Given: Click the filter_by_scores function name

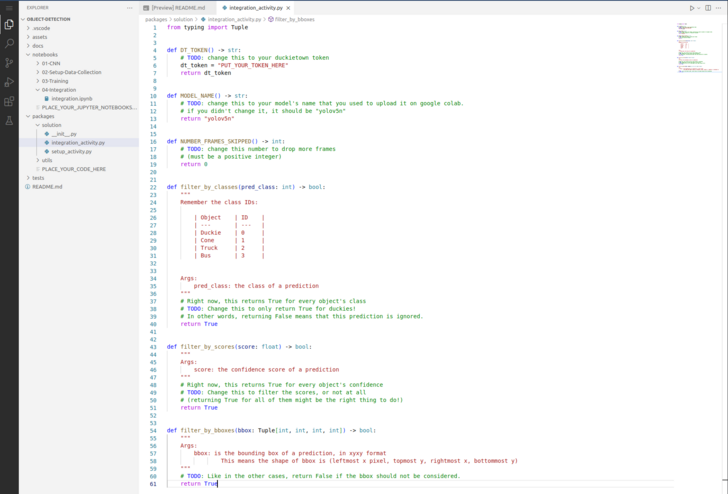Looking at the screenshot, I should click(x=207, y=347).
